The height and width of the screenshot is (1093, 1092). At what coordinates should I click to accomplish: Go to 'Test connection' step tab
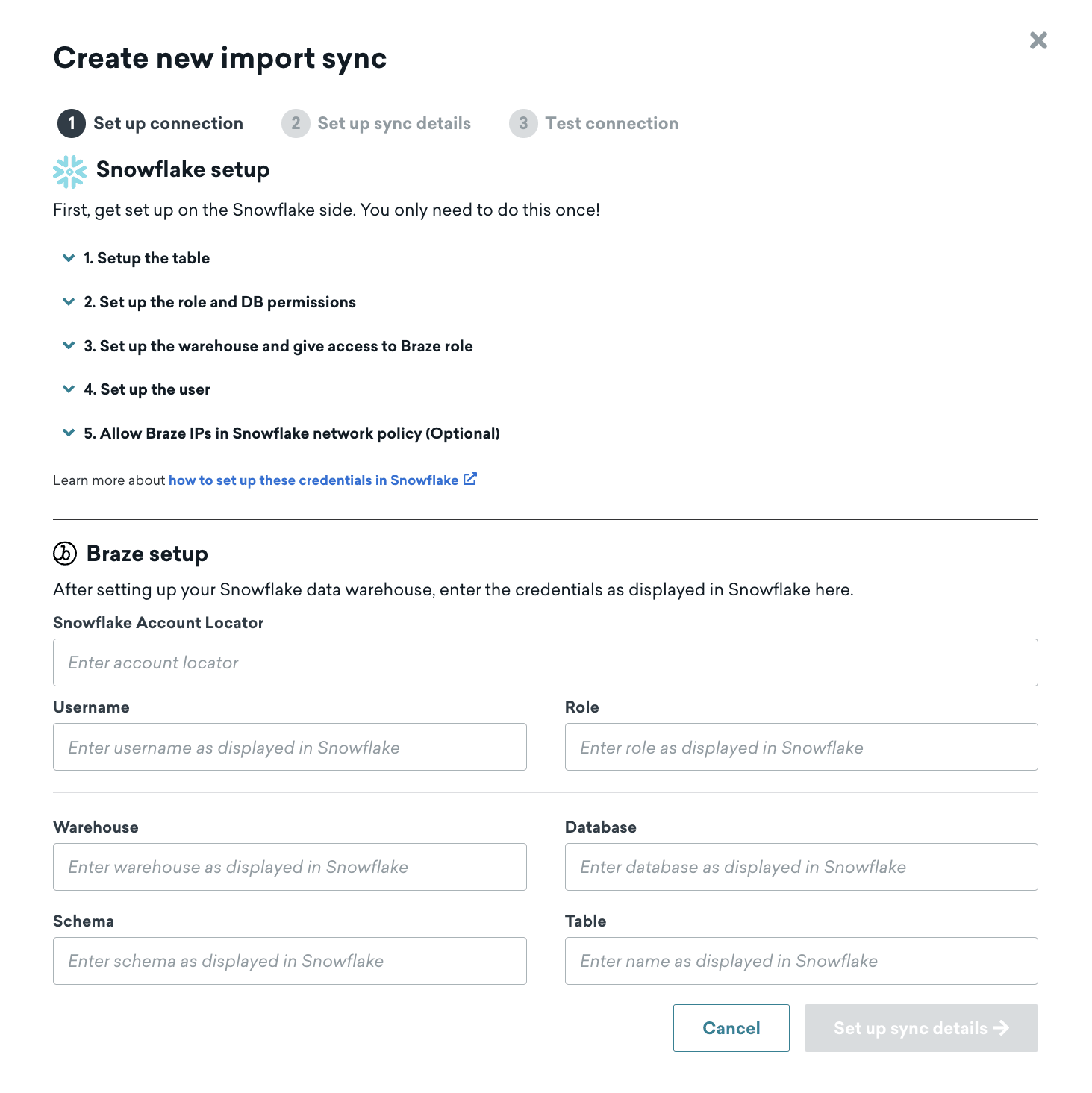(x=611, y=124)
